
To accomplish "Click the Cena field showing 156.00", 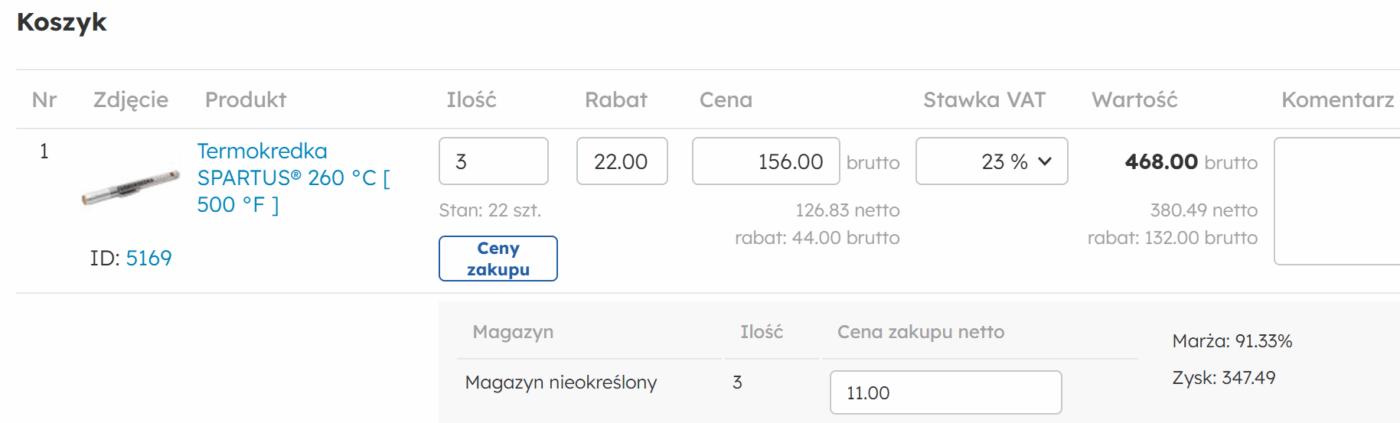I will tap(766, 161).
